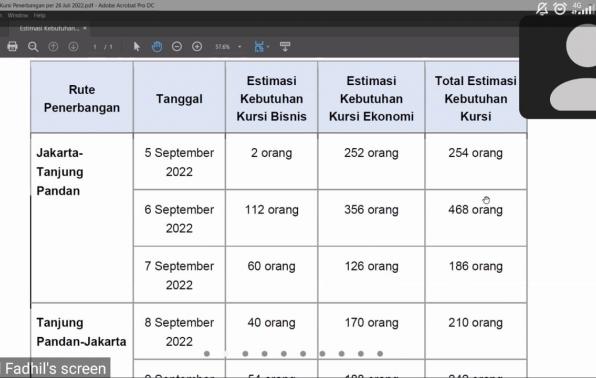Open the Find text magnifier tool
The width and height of the screenshot is (596, 378).
coord(33,47)
